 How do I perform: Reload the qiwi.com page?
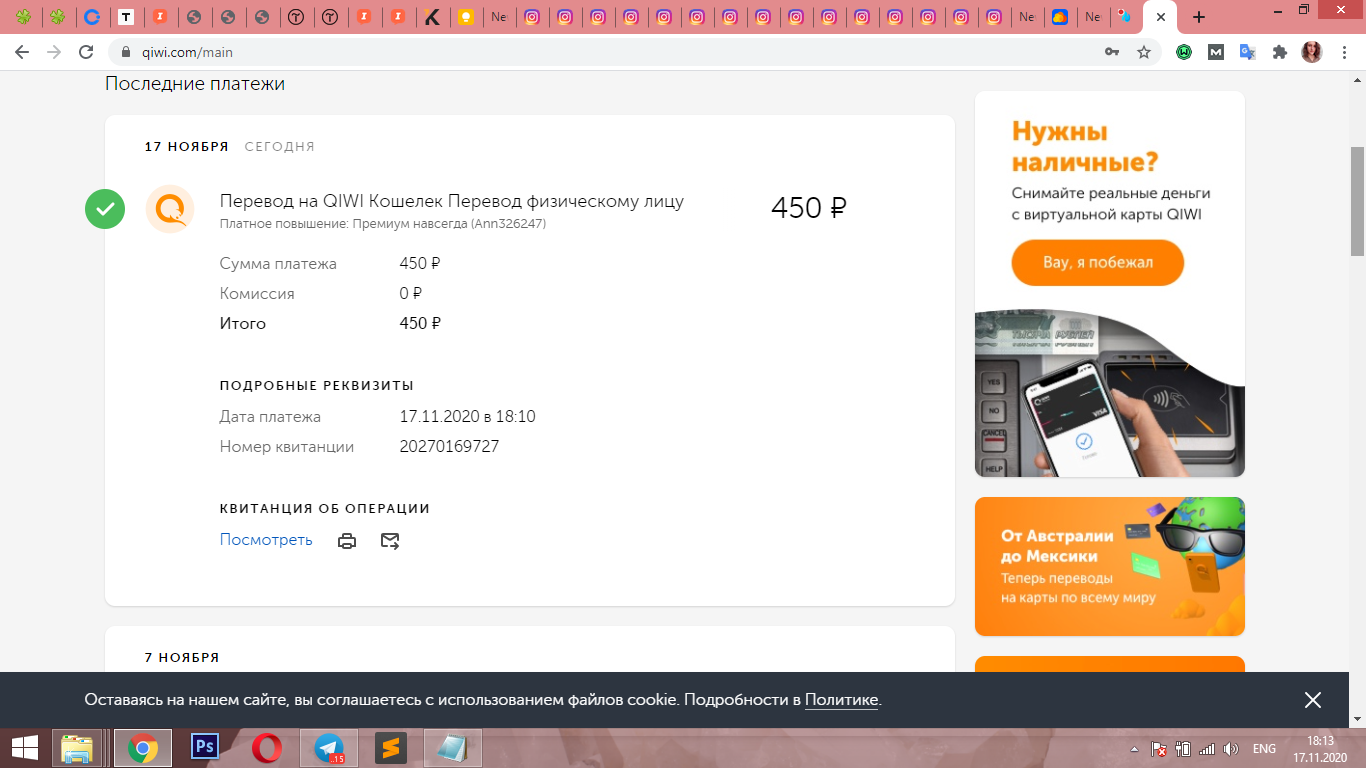click(x=86, y=52)
